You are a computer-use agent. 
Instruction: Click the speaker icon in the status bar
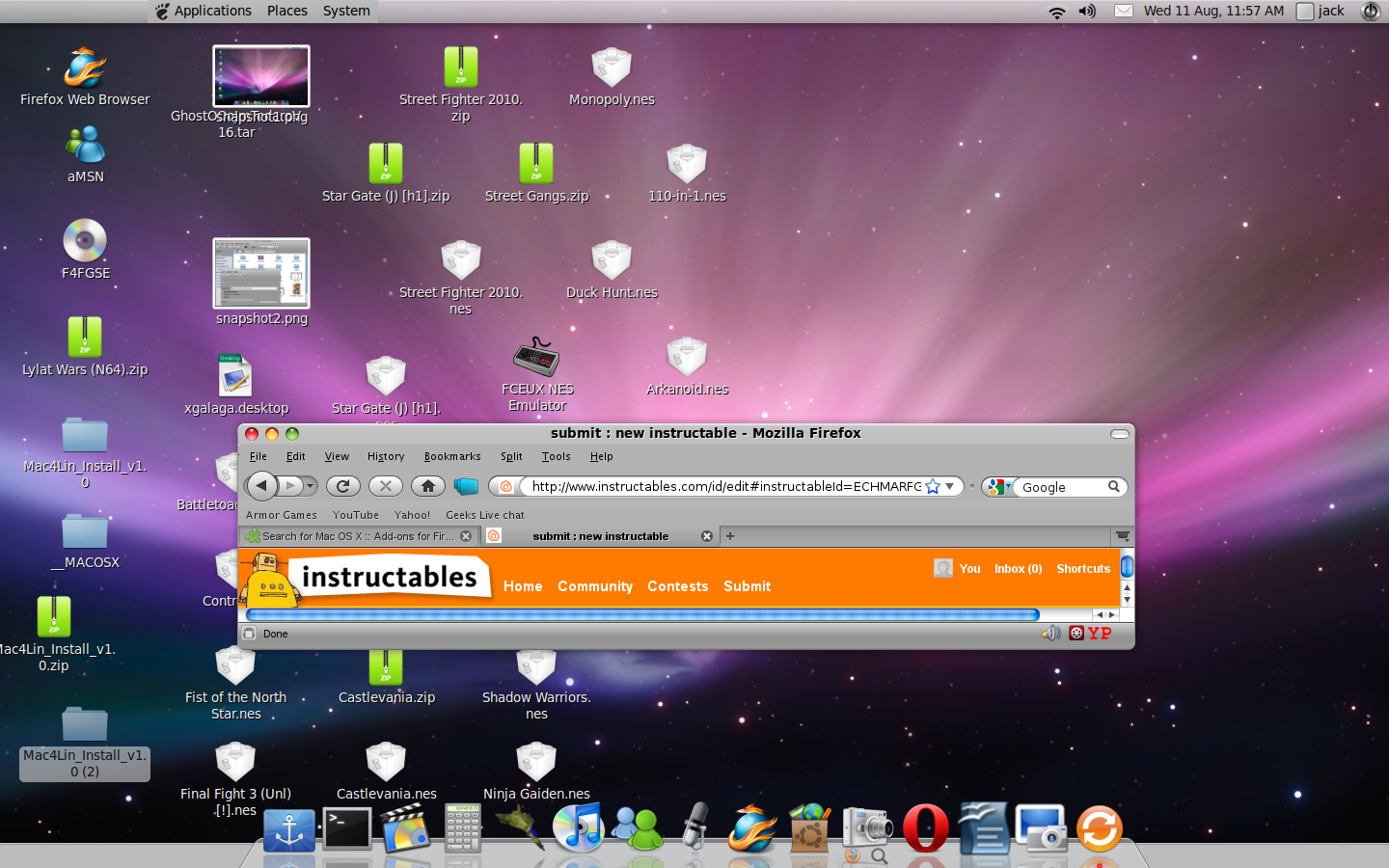1050,634
